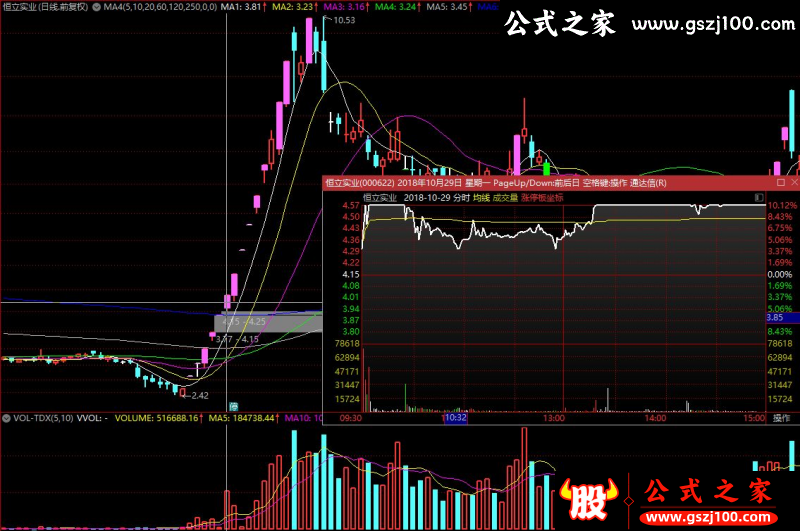The height and width of the screenshot is (531, 800).
Task: Click the MA4: 3.24 value
Action: coord(395,7)
